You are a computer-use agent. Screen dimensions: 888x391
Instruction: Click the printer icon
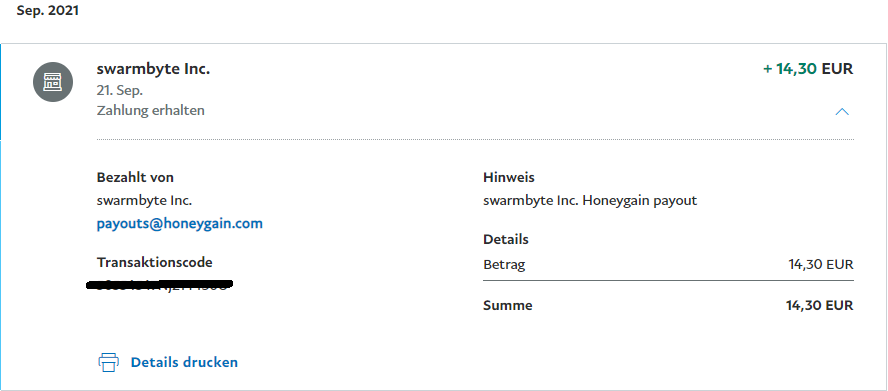108,362
